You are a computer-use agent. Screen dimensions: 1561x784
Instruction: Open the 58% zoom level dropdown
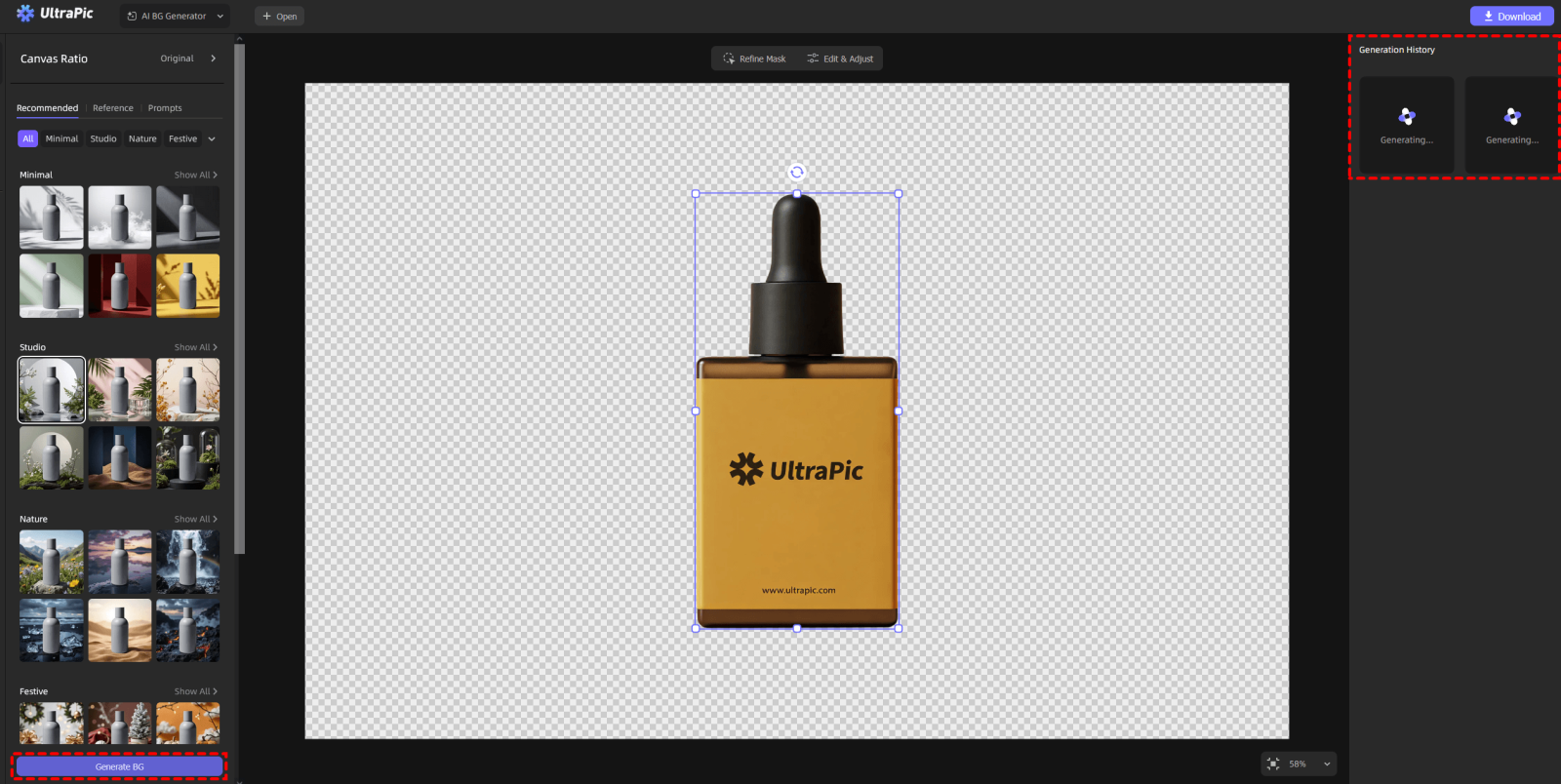click(1310, 764)
